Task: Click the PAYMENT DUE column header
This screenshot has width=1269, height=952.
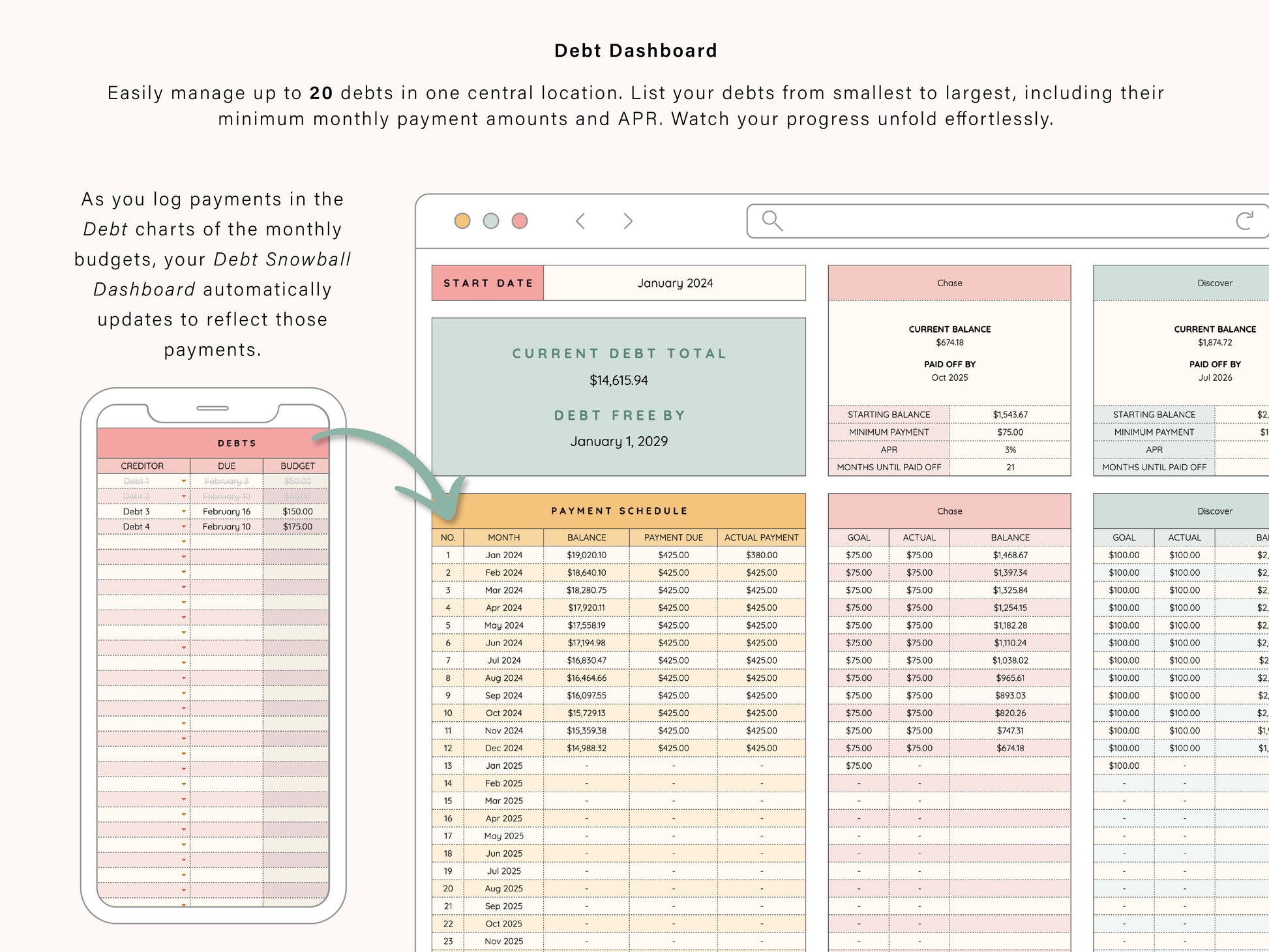Action: tap(674, 537)
